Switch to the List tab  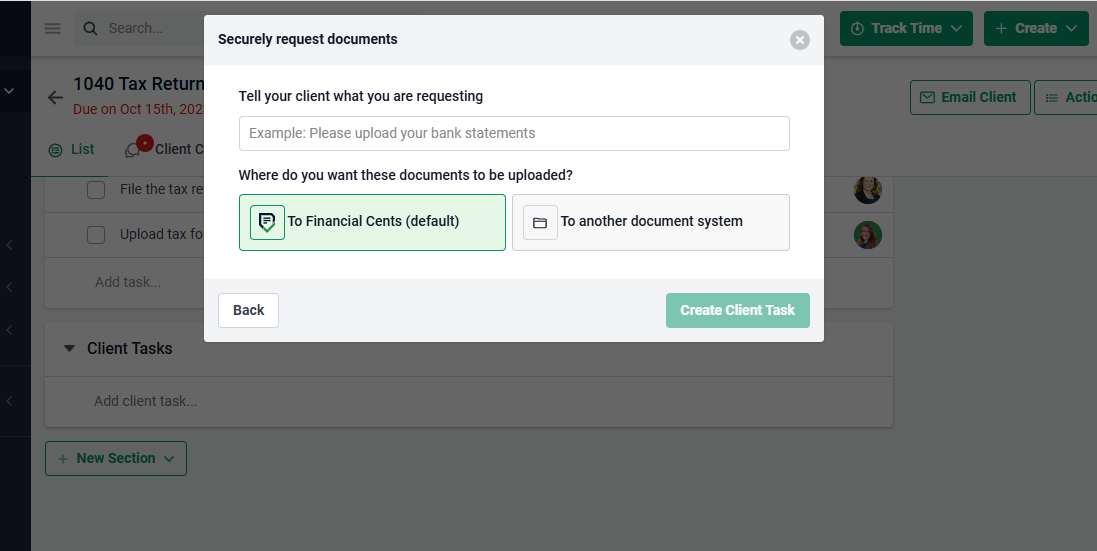coord(71,150)
